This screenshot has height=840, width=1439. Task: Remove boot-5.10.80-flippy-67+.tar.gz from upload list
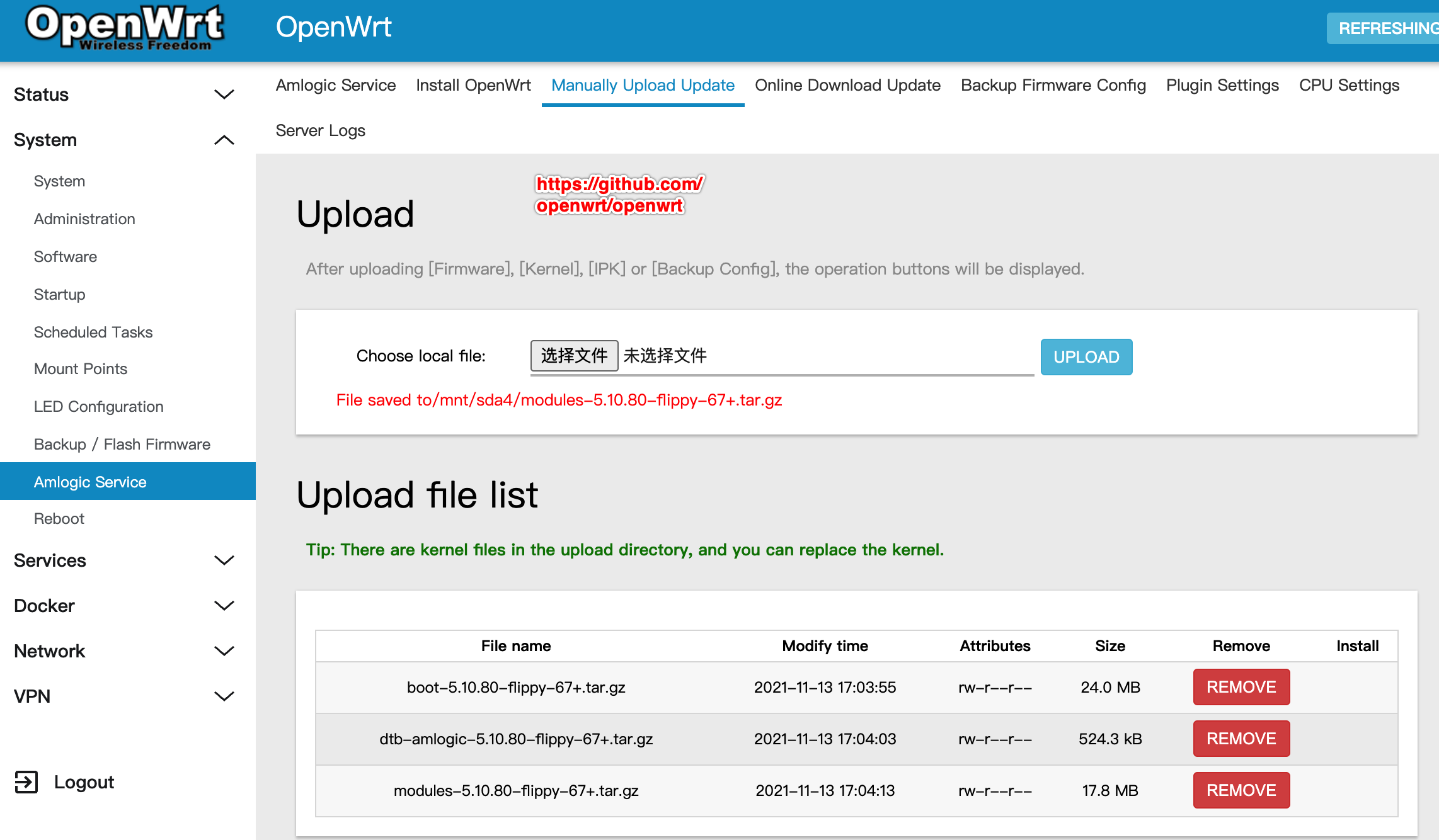1240,687
